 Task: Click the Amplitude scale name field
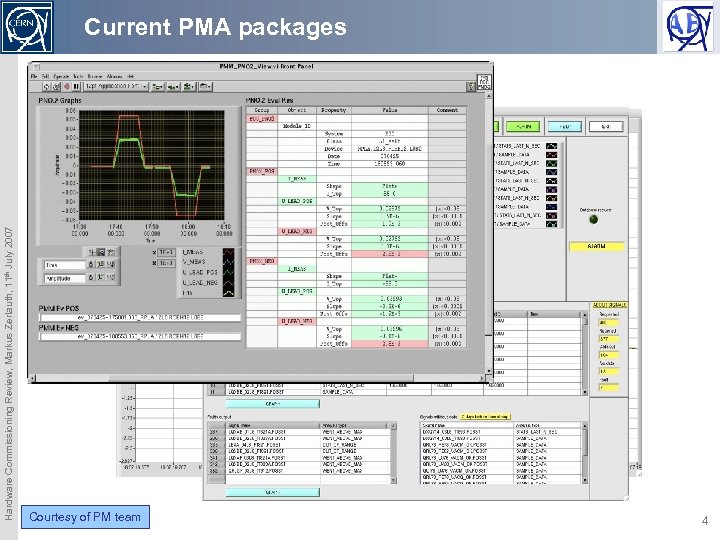coord(64,278)
